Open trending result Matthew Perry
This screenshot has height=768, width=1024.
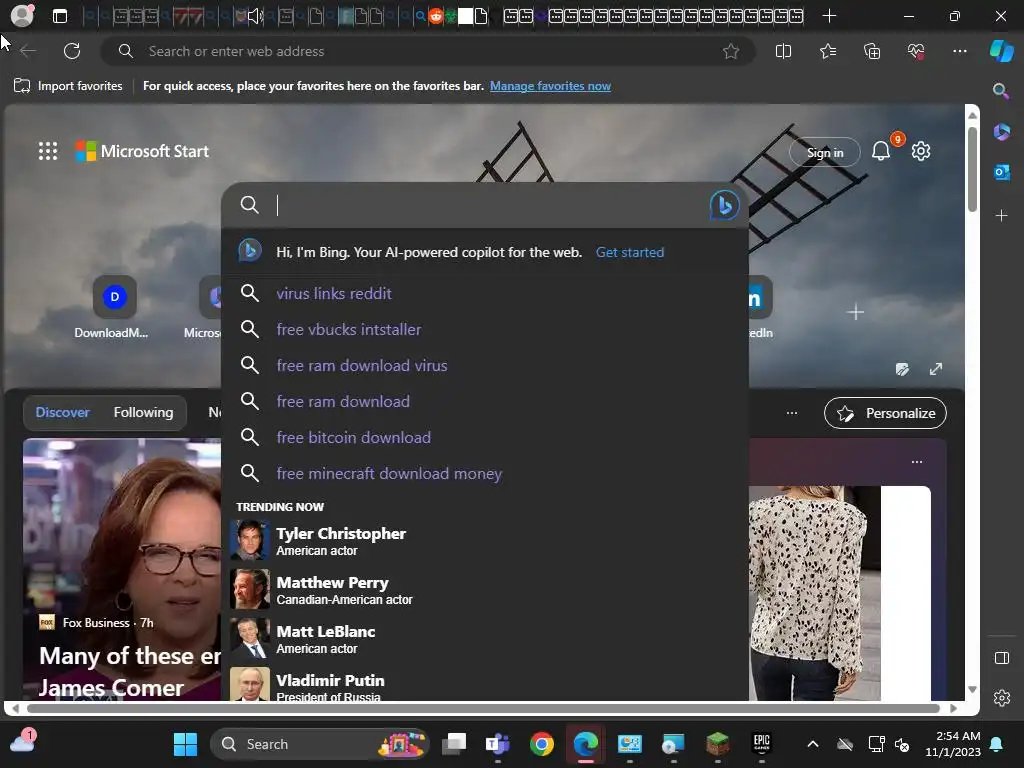click(485, 590)
